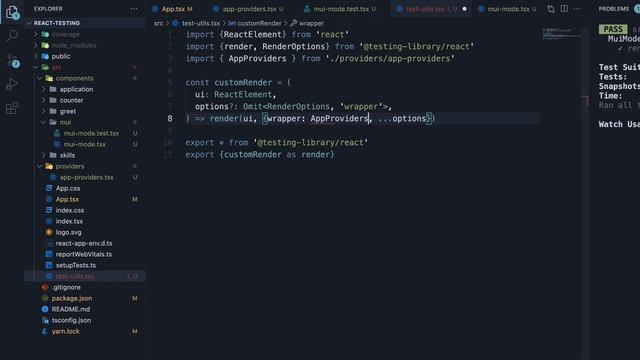640x360 pixels.
Task: Expand the node_modules folder
Action: tap(74, 45)
